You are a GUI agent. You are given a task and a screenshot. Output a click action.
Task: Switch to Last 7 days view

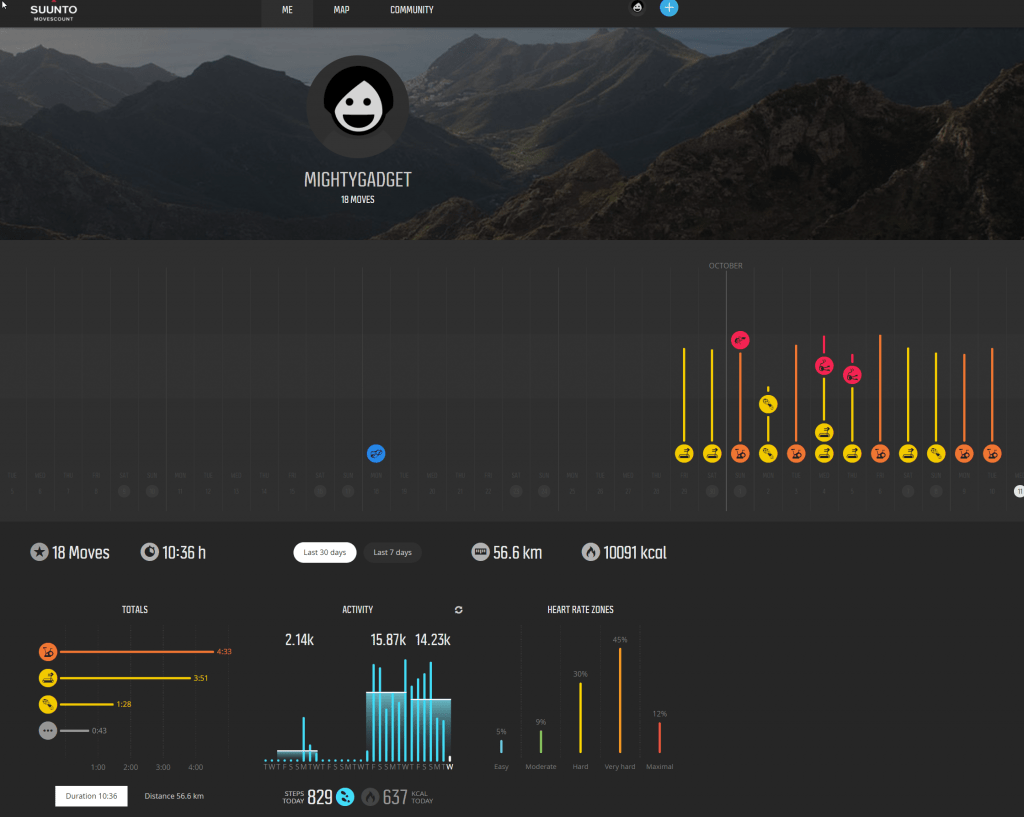393,553
